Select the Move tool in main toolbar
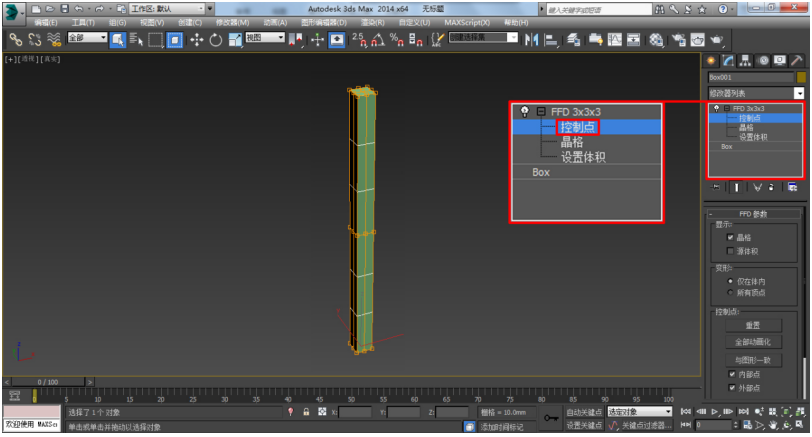The width and height of the screenshot is (812, 437). point(196,40)
